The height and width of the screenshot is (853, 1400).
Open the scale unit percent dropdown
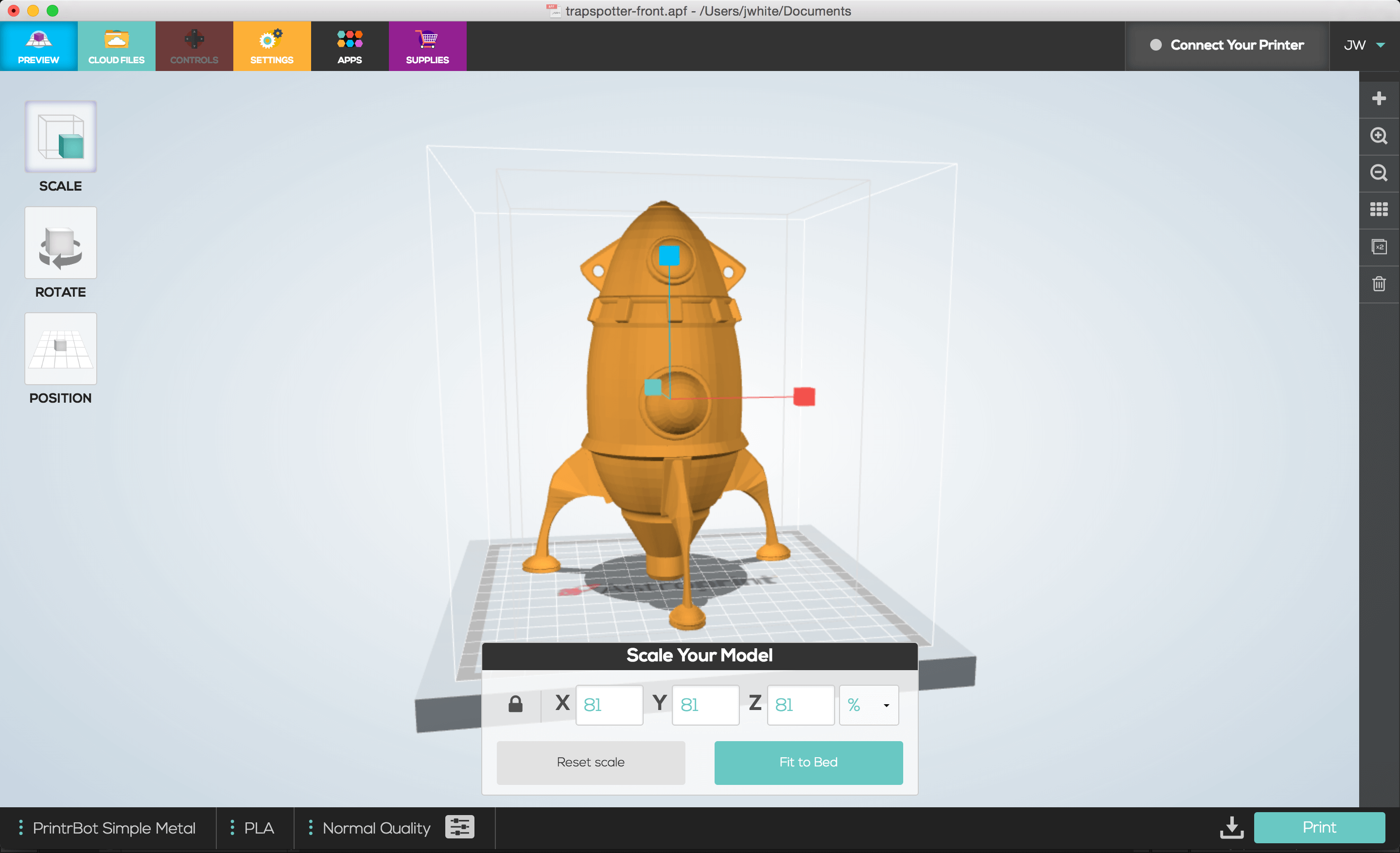pyautogui.click(x=869, y=705)
